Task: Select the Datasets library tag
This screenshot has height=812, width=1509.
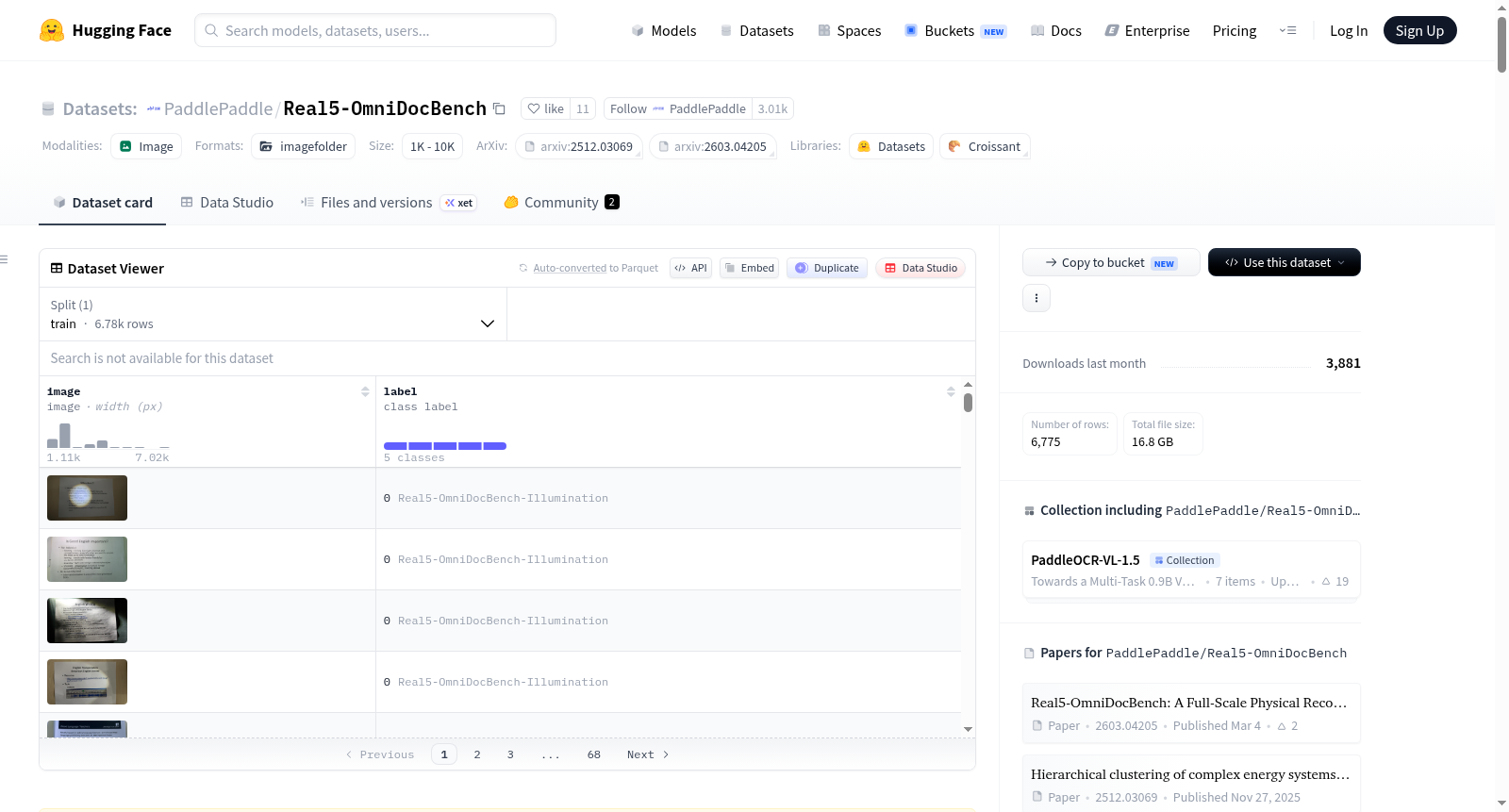Action: (x=891, y=146)
